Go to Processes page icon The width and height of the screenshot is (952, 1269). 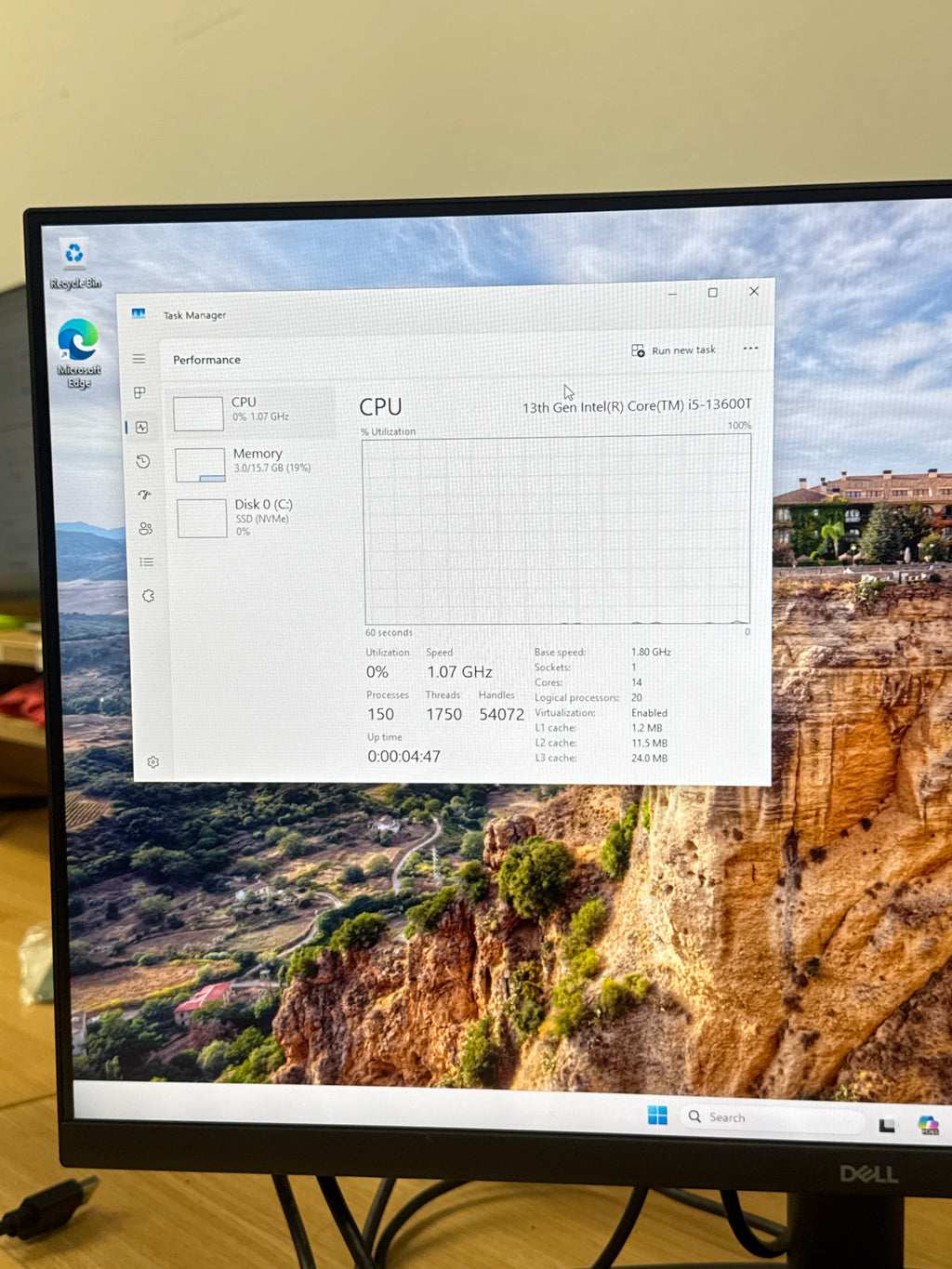point(139,393)
